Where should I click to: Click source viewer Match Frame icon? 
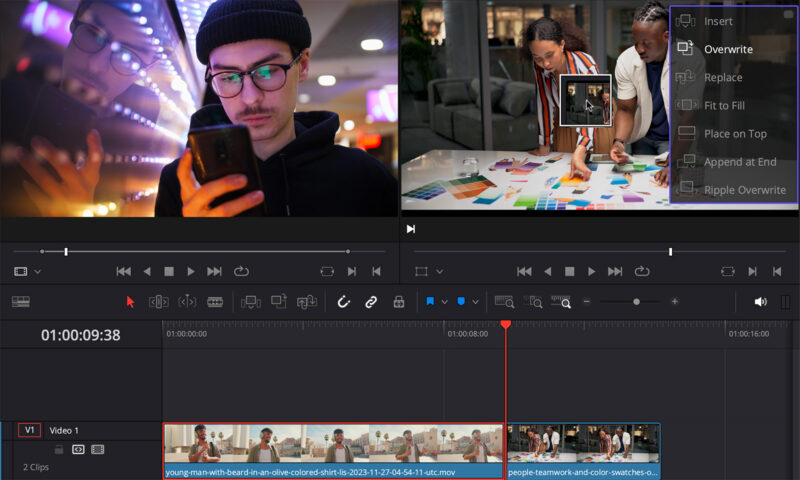[x=327, y=271]
